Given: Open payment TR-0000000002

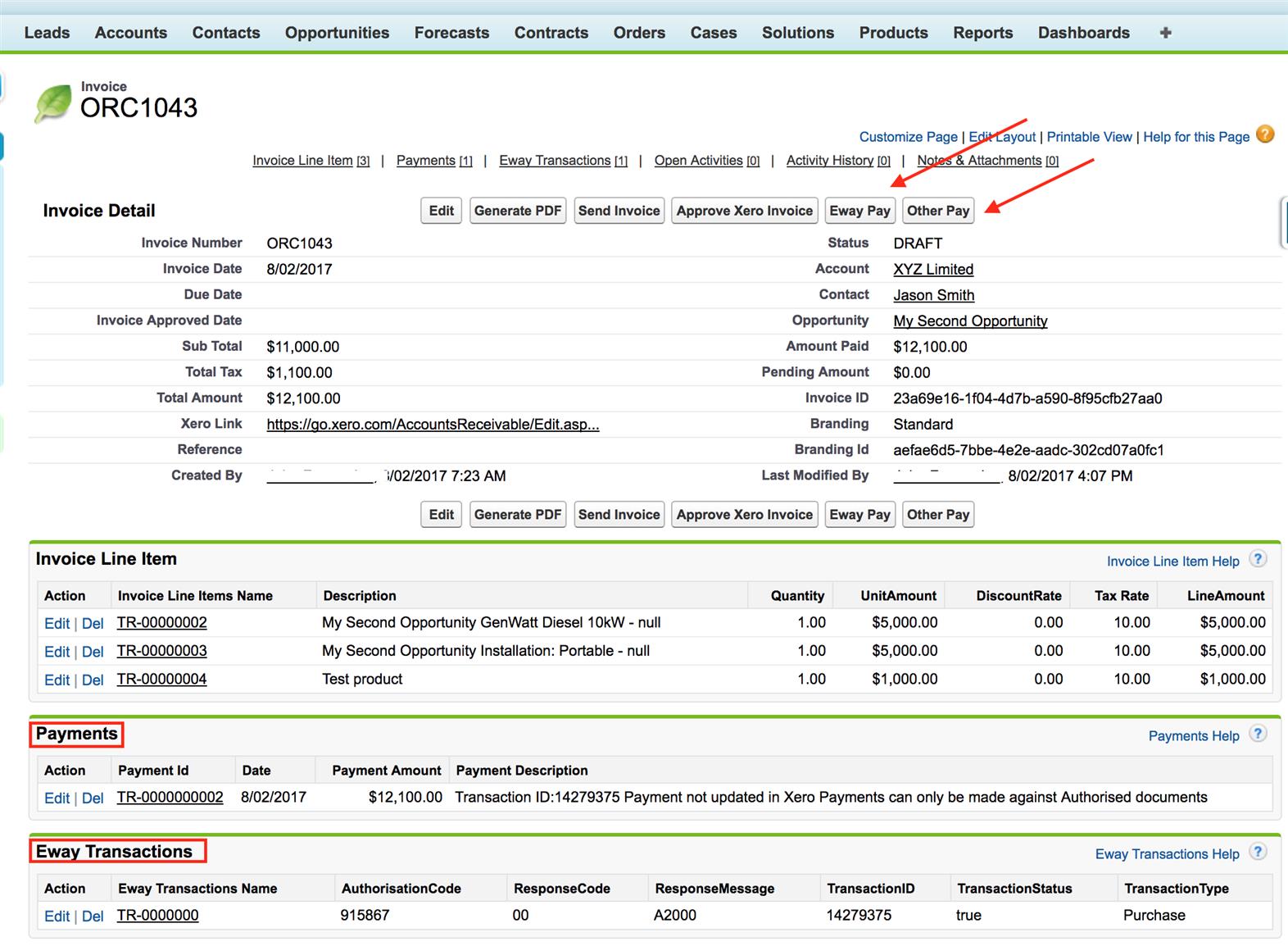Looking at the screenshot, I should [x=170, y=797].
